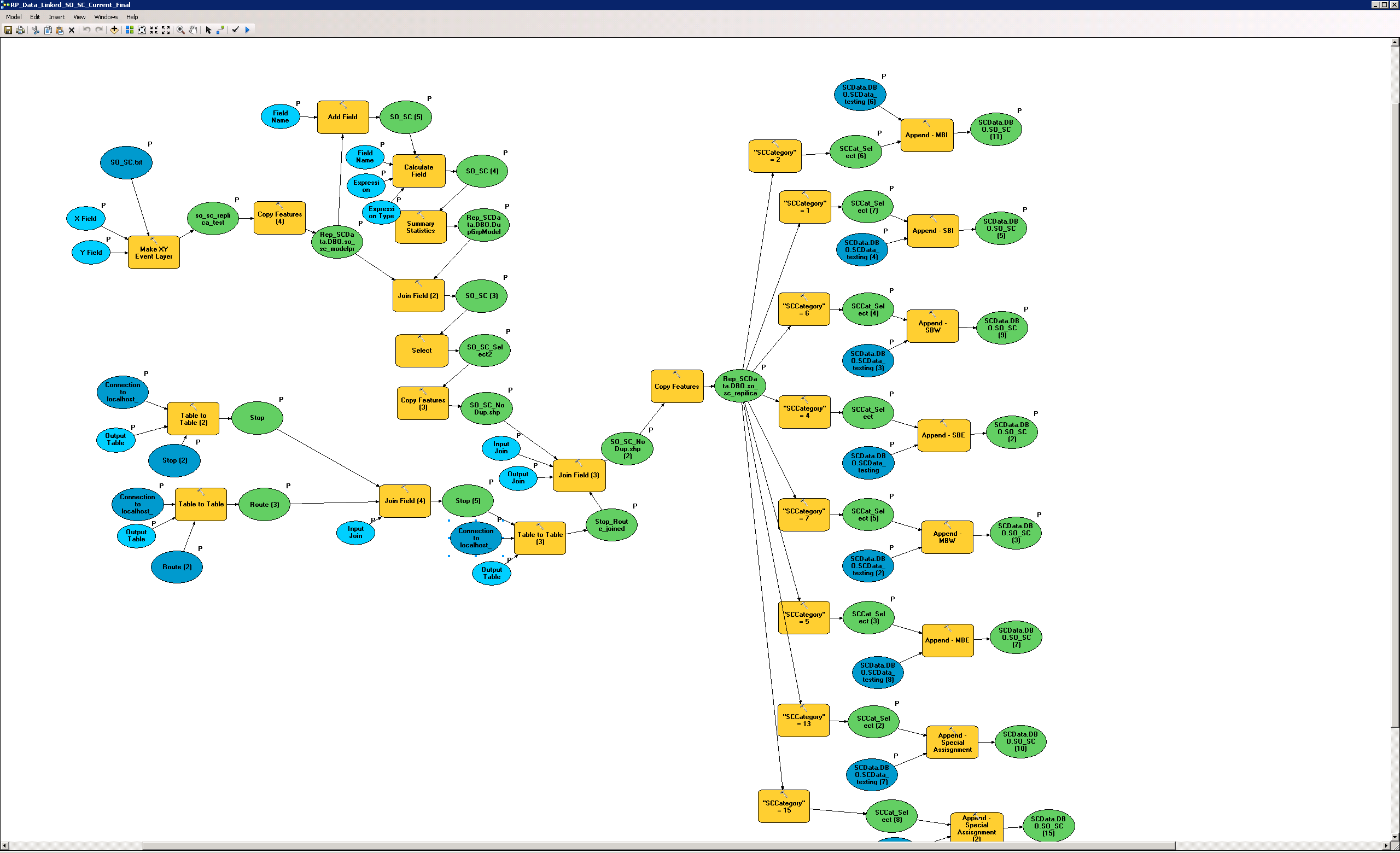Click the Redo arrow icon

coord(100,30)
